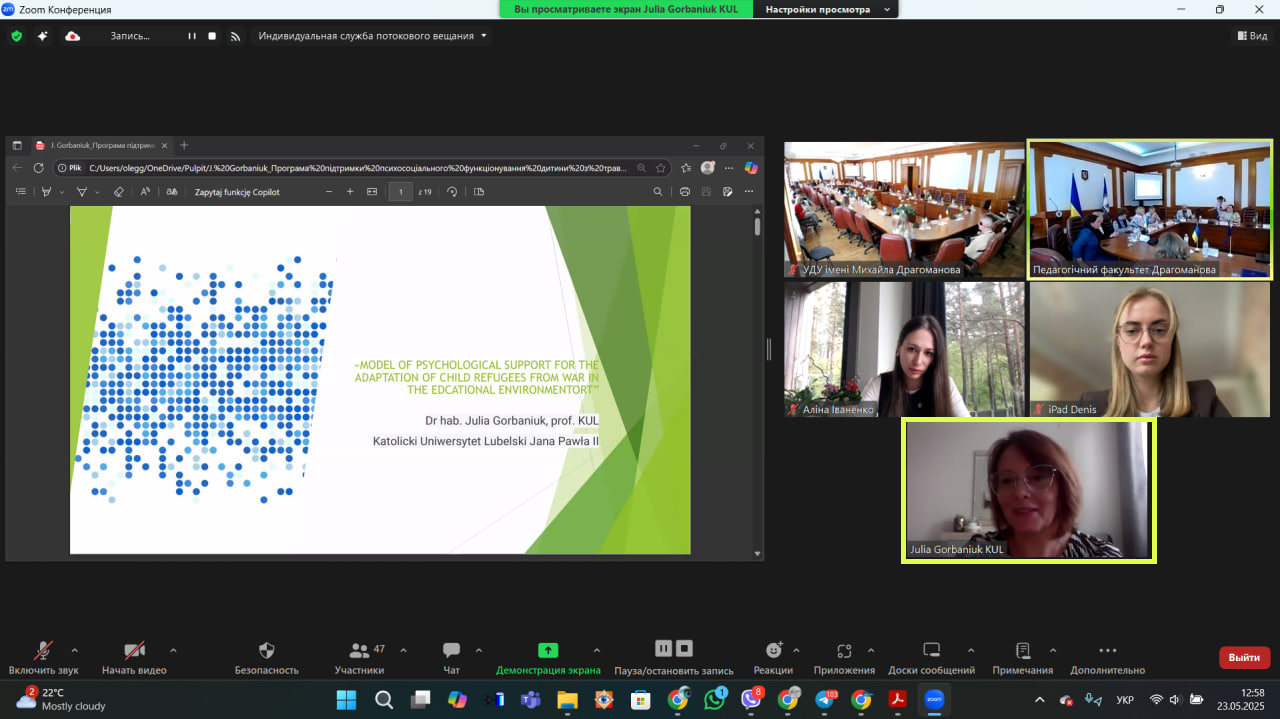Open the Copilot icon in the browser toolbar
Screen dimensions: 1280x719
pyautogui.click(x=751, y=168)
